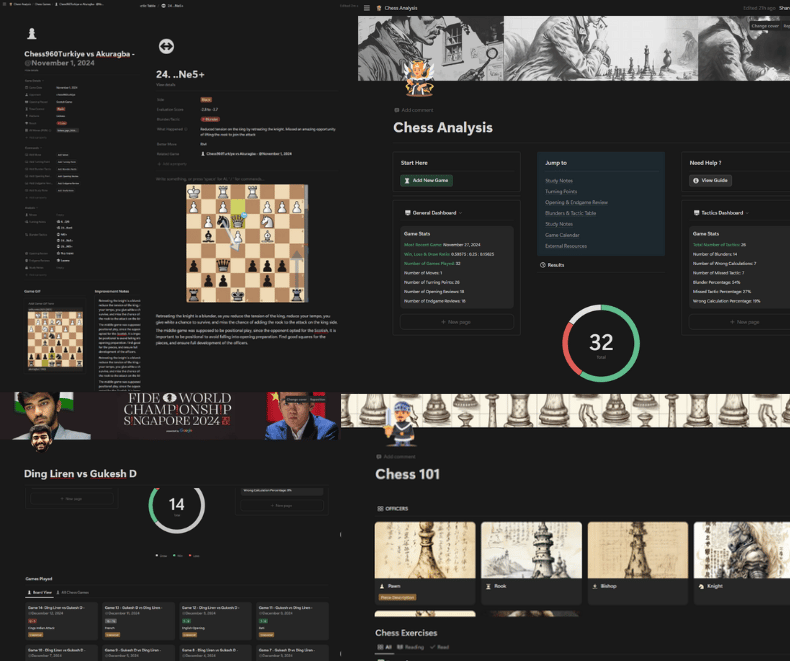Expand the Tactics Dashboard view dropdown

coord(747,213)
